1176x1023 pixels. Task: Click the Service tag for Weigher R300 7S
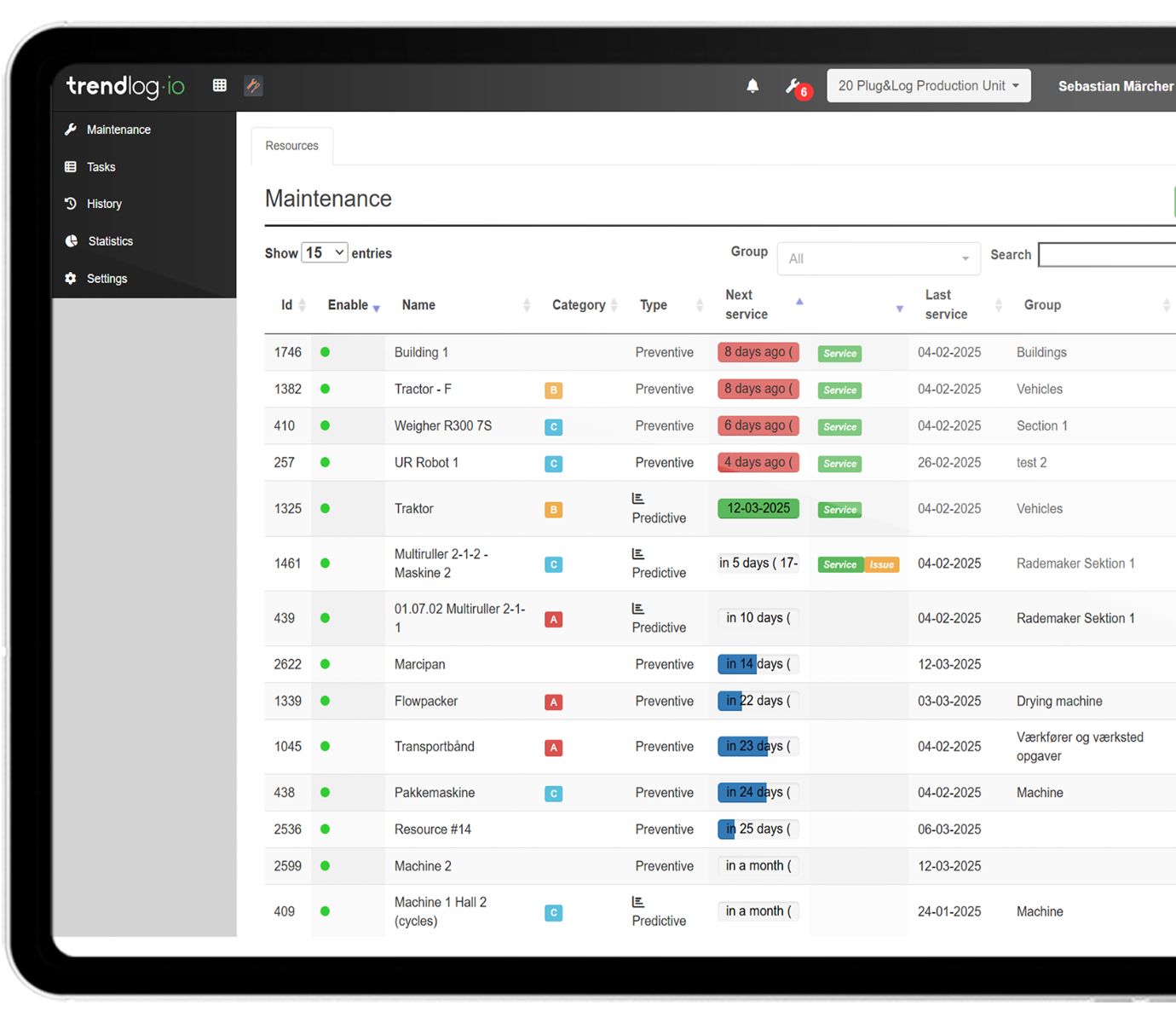click(839, 427)
